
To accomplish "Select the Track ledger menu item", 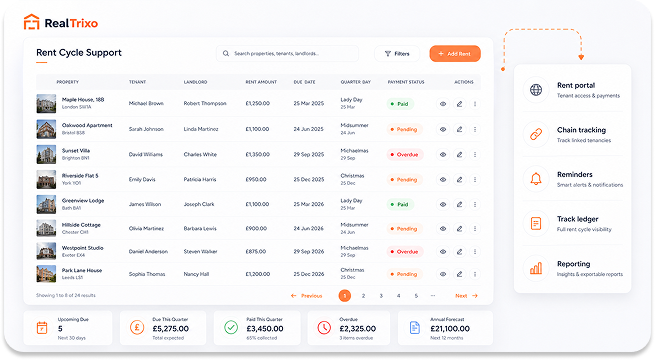I will point(572,223).
